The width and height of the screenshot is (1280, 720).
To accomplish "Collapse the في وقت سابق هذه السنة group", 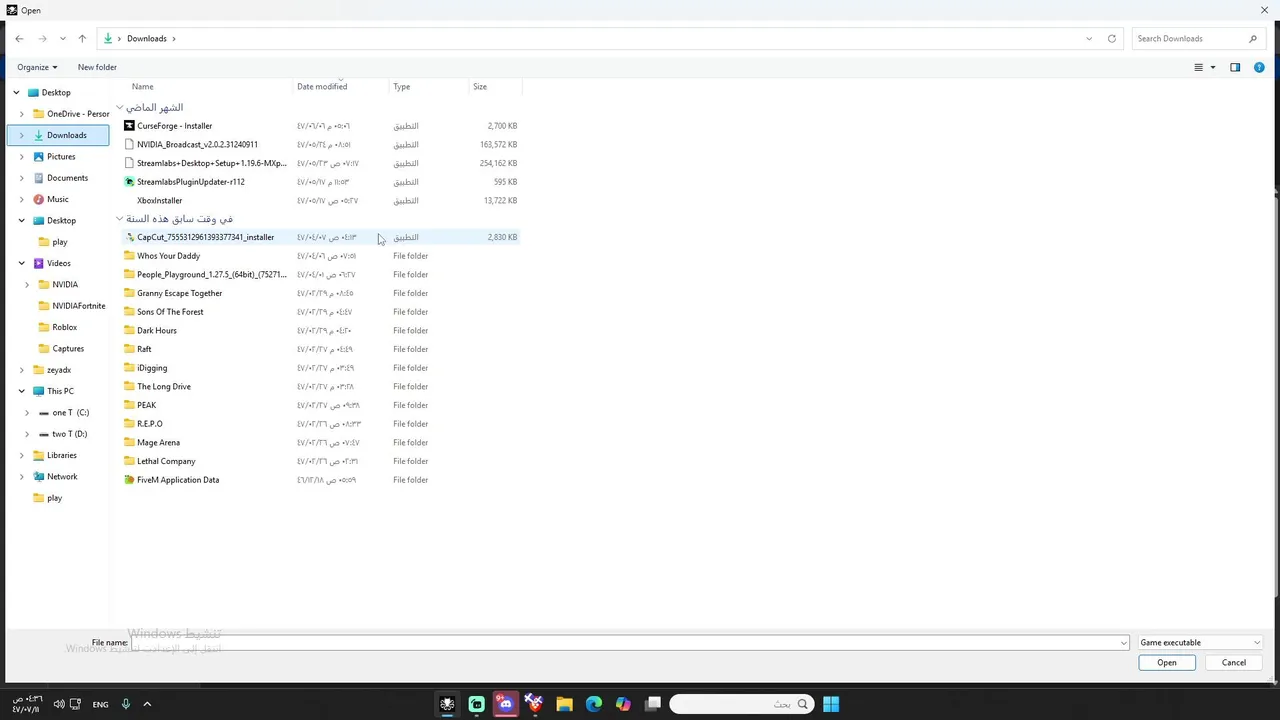I will 119,219.
